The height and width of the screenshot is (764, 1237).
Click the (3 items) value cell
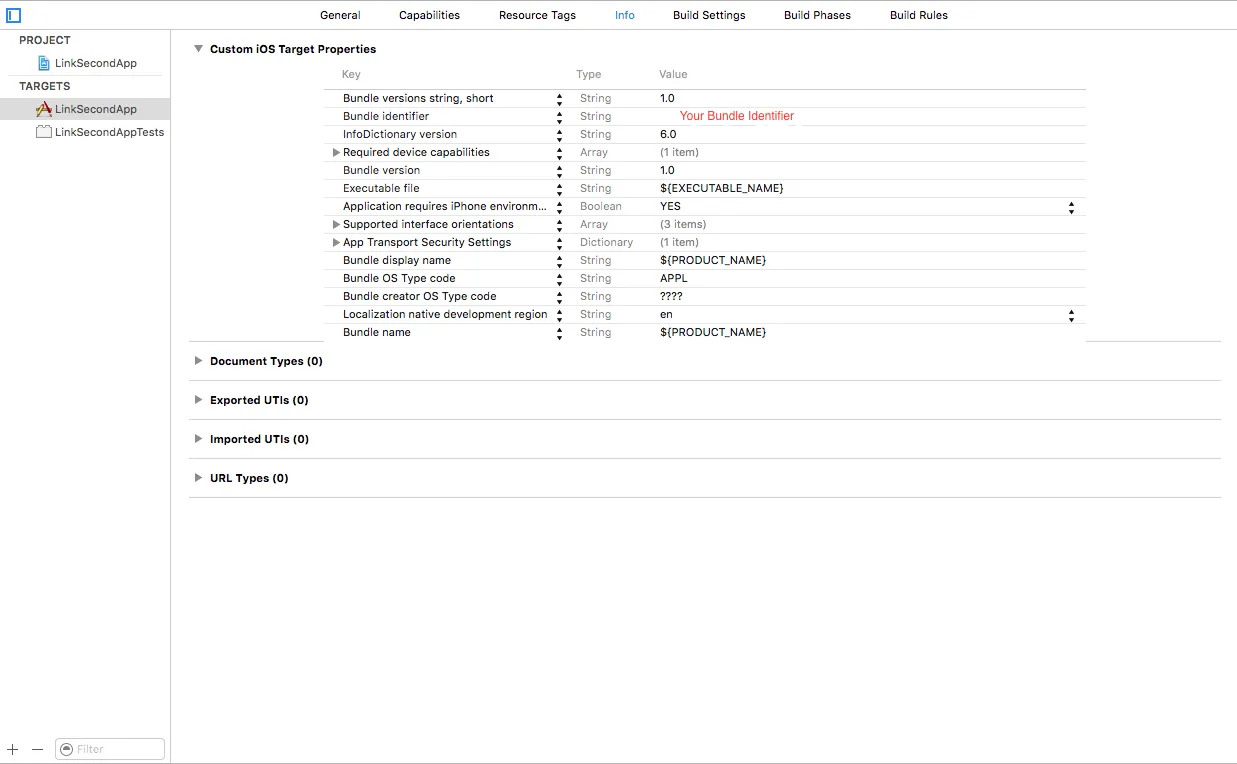click(683, 224)
